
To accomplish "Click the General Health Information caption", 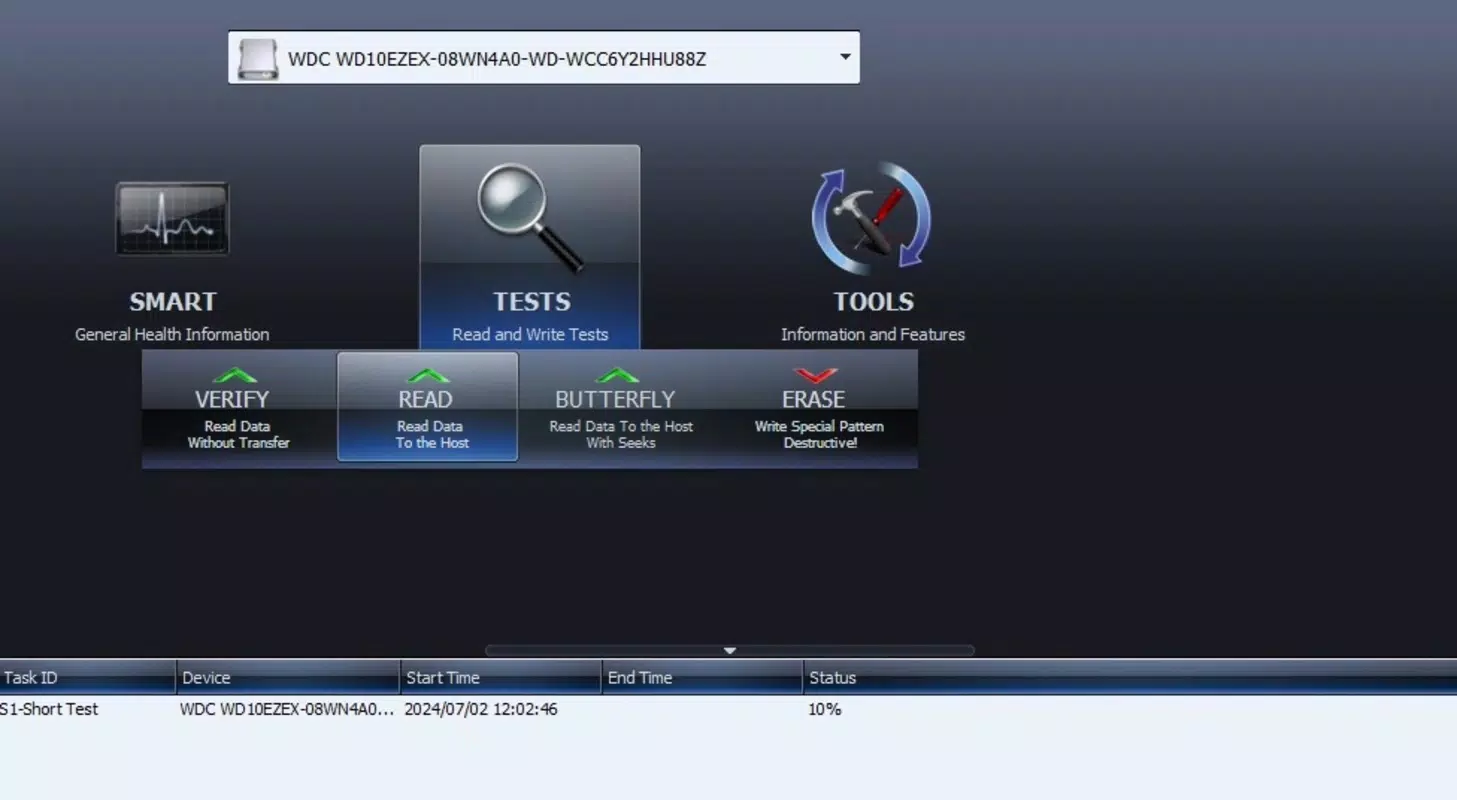I will [x=172, y=335].
